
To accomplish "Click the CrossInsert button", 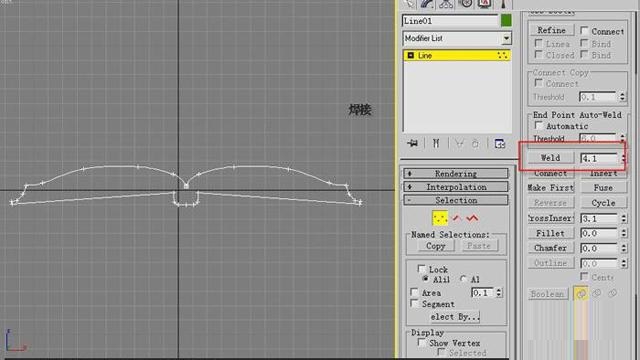I will click(551, 218).
